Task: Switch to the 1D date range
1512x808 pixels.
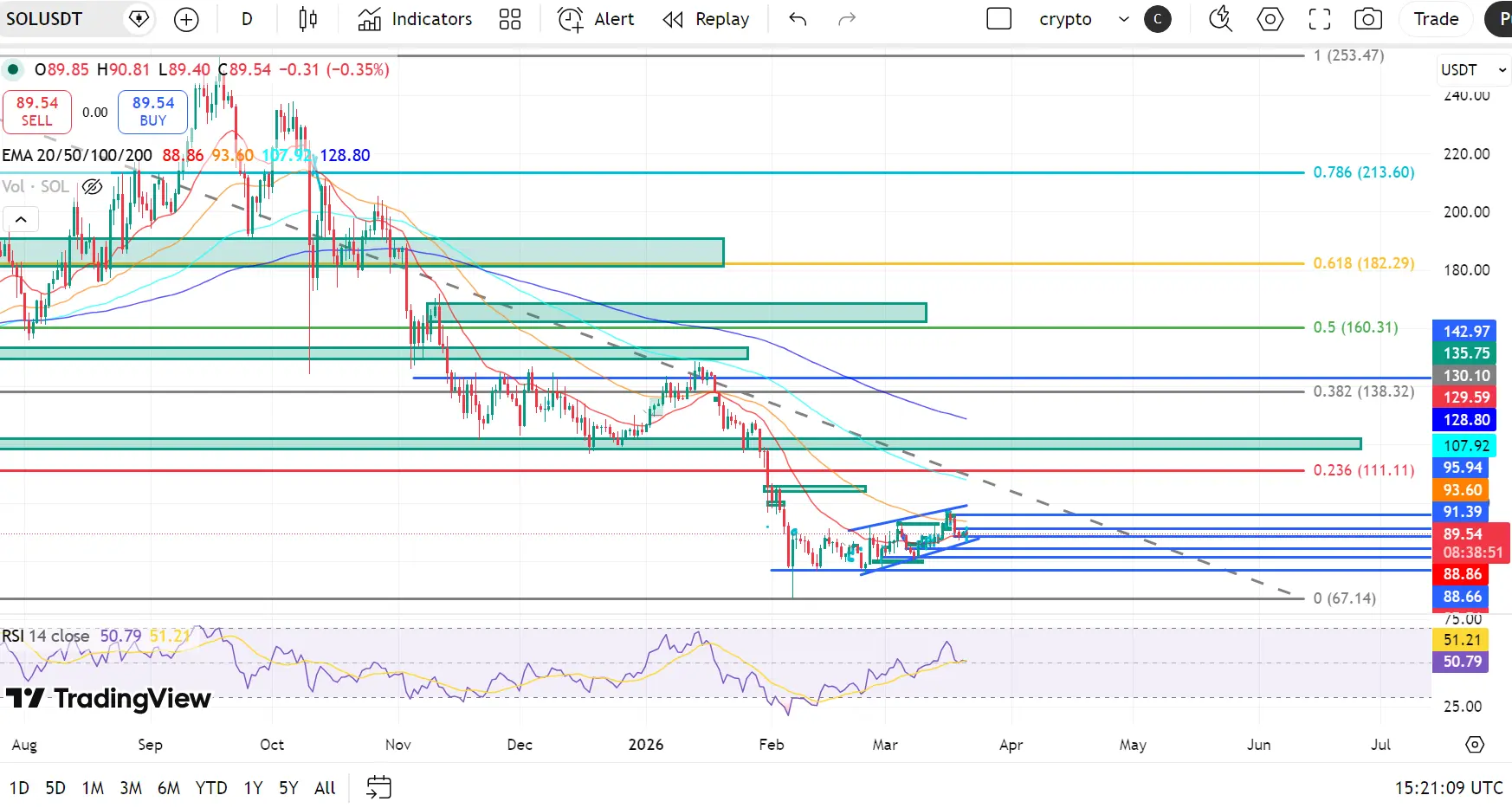Action: [x=19, y=787]
